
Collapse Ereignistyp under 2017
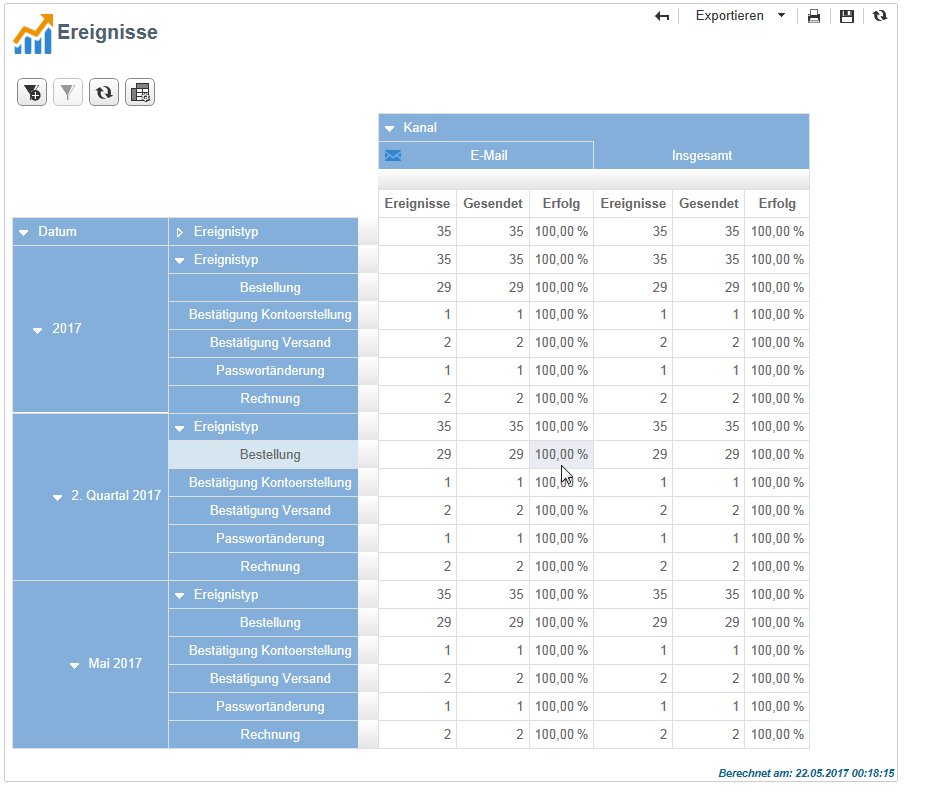(x=180, y=261)
